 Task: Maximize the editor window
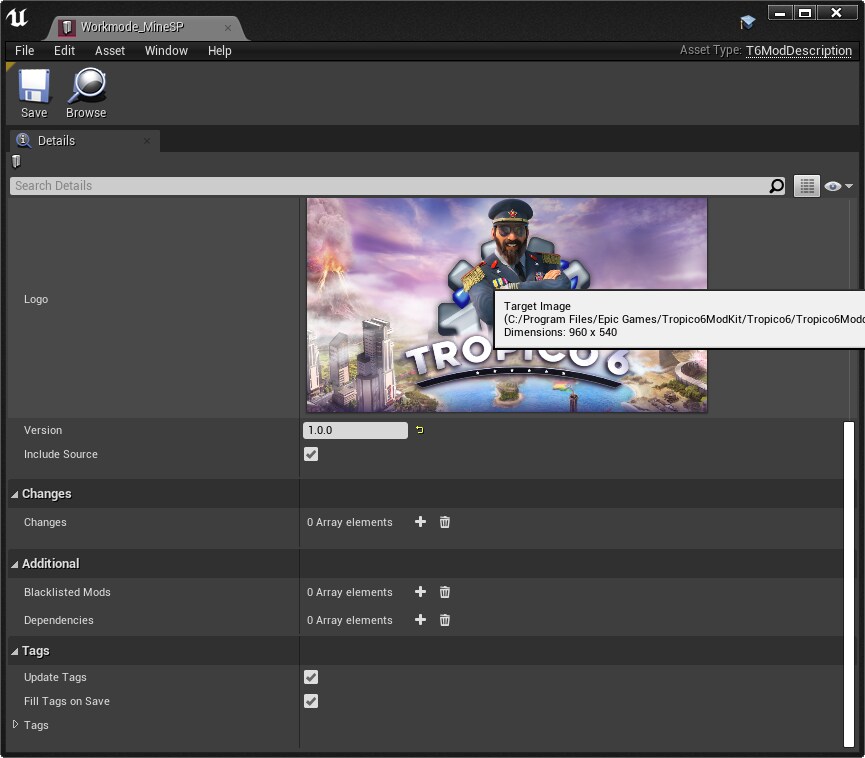pos(805,13)
